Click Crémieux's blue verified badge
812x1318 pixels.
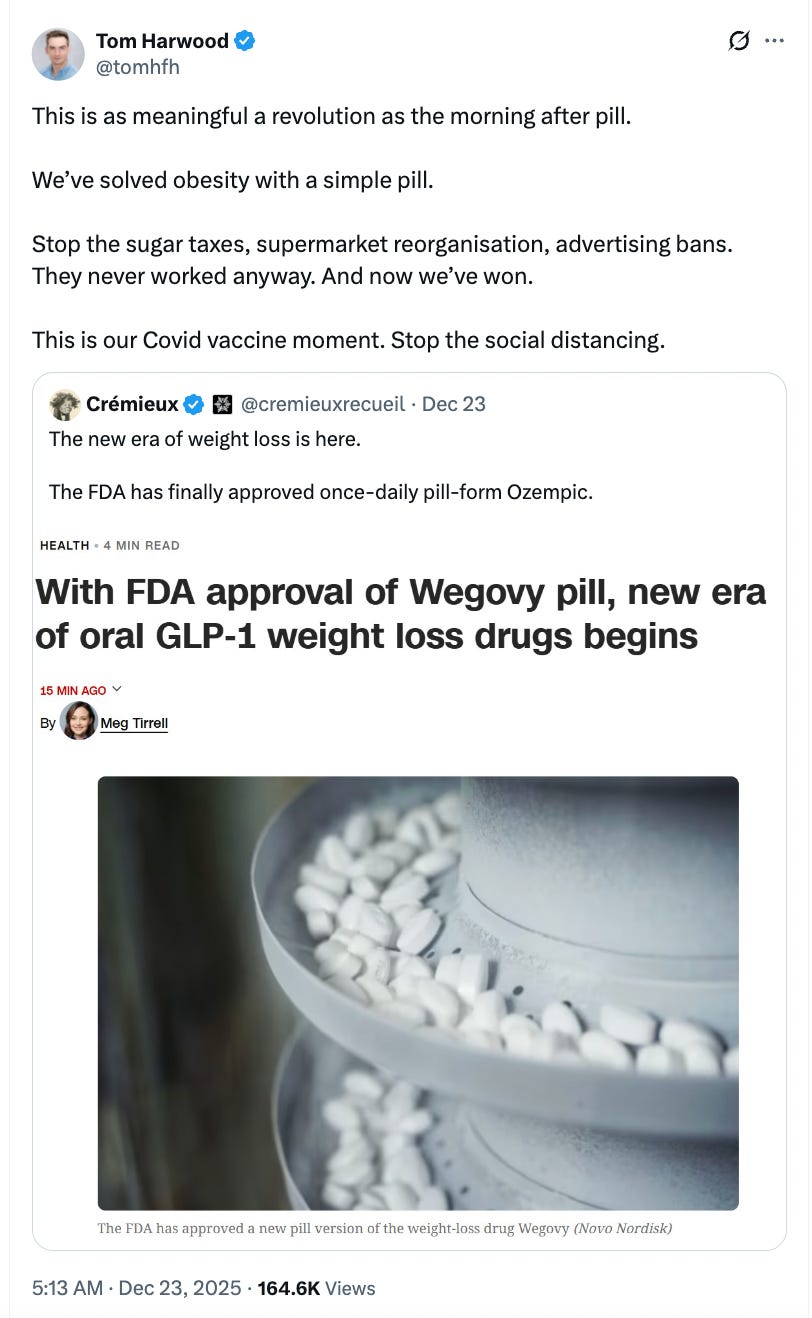(x=194, y=404)
